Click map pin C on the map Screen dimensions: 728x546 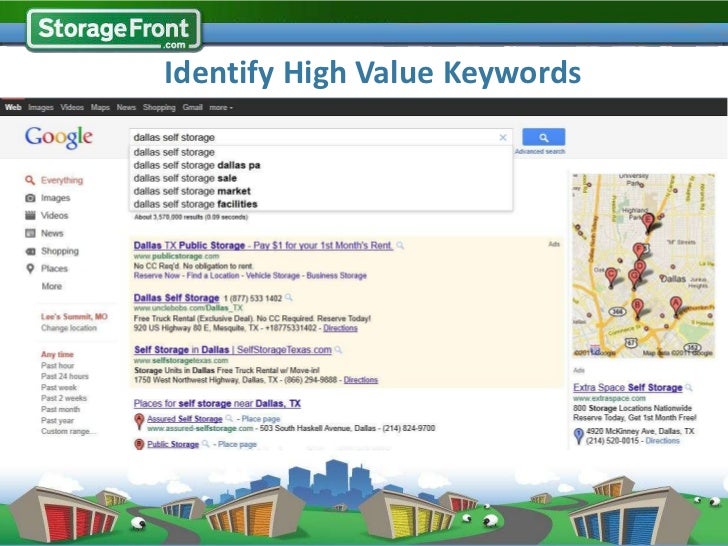point(611,277)
